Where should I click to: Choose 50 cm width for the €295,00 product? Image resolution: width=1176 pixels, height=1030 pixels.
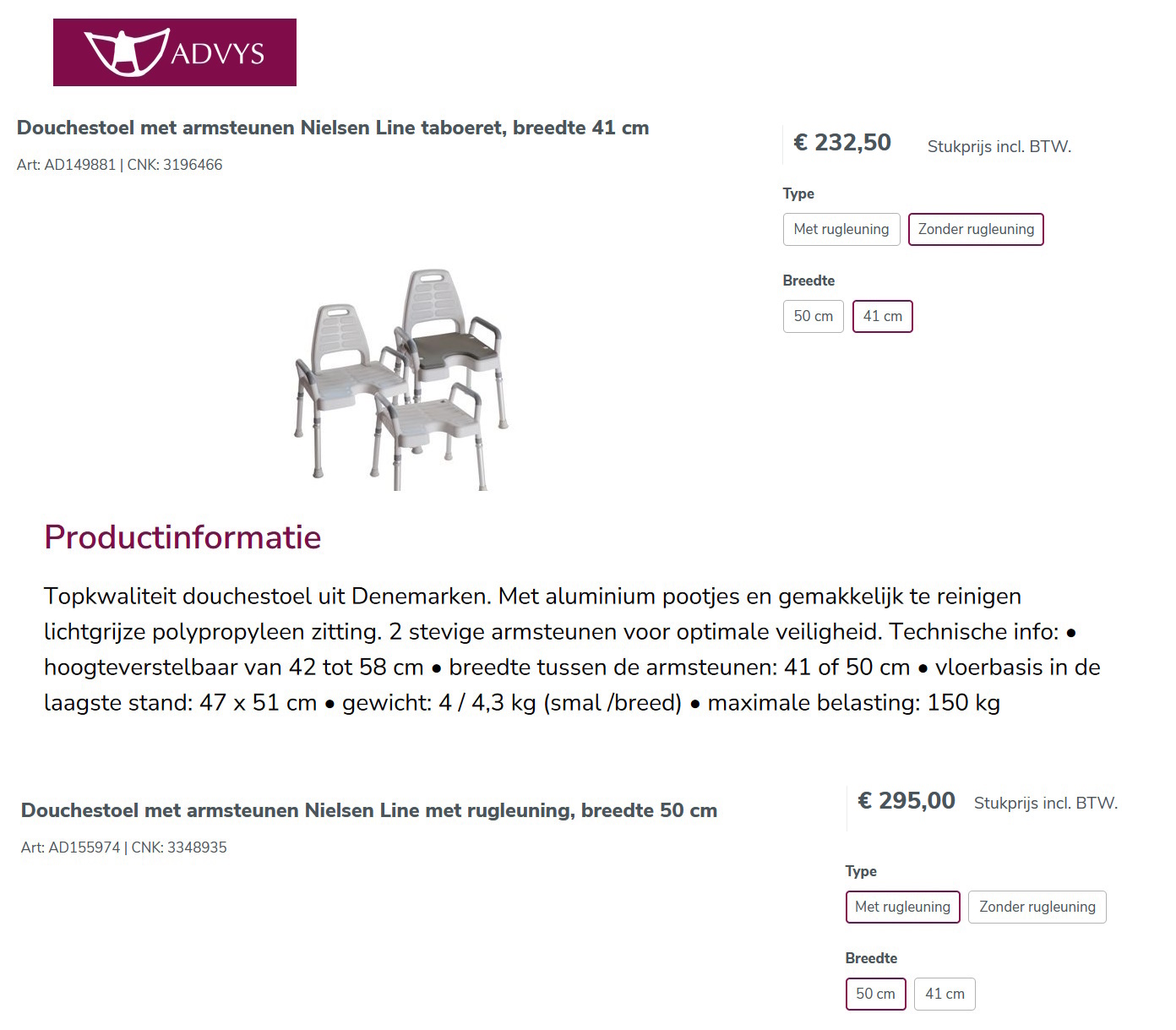875,995
